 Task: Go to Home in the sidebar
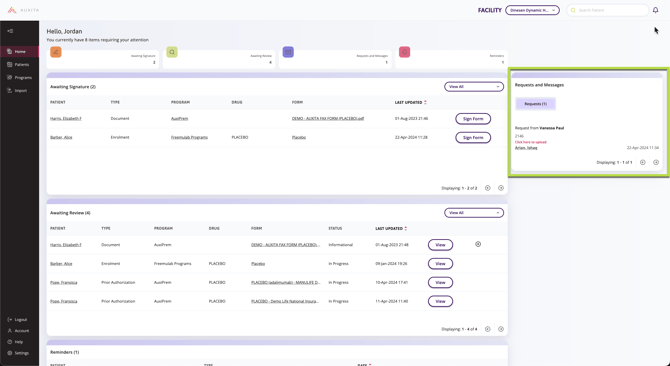coord(19,52)
